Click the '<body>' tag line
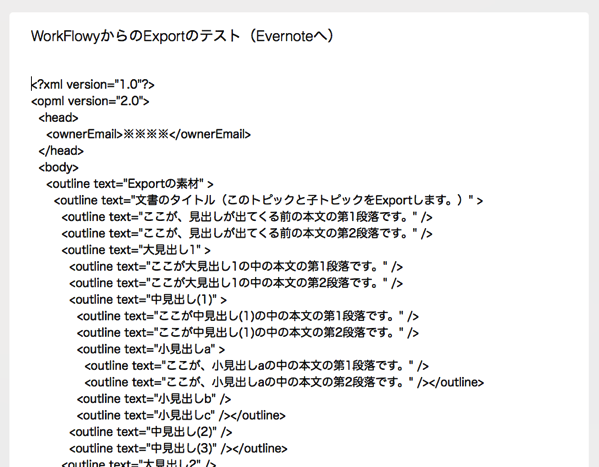Image resolution: width=599 pixels, height=467 pixels. (x=58, y=167)
